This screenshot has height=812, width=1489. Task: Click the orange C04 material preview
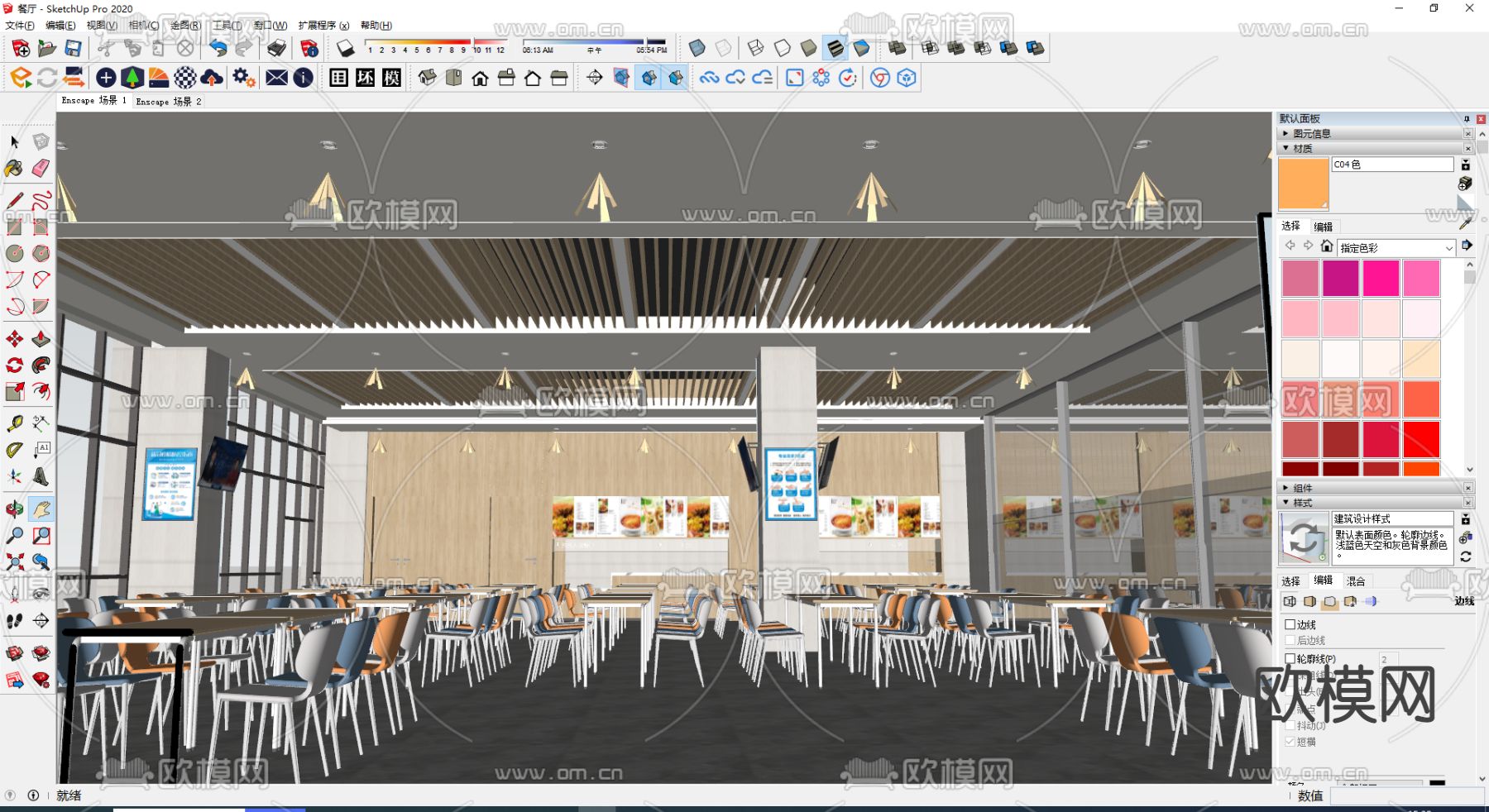point(1304,184)
